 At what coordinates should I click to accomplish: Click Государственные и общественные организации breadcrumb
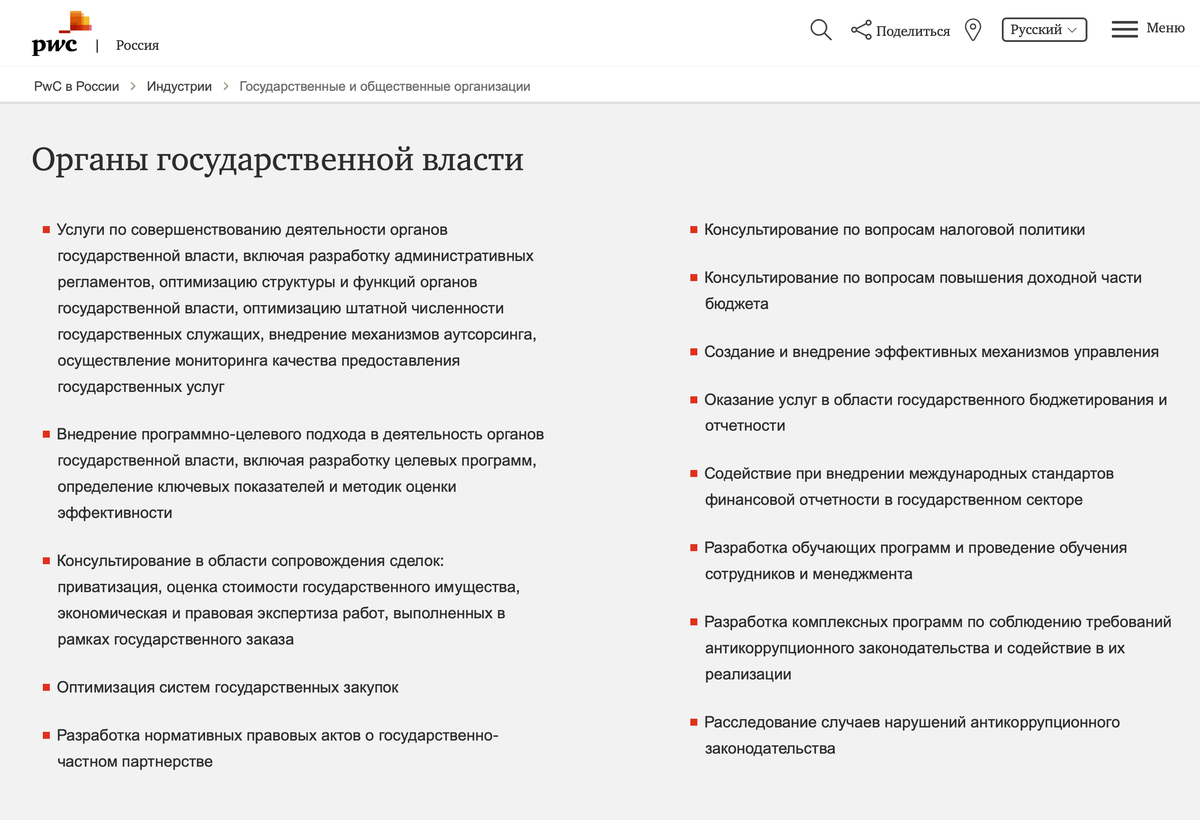click(x=385, y=86)
